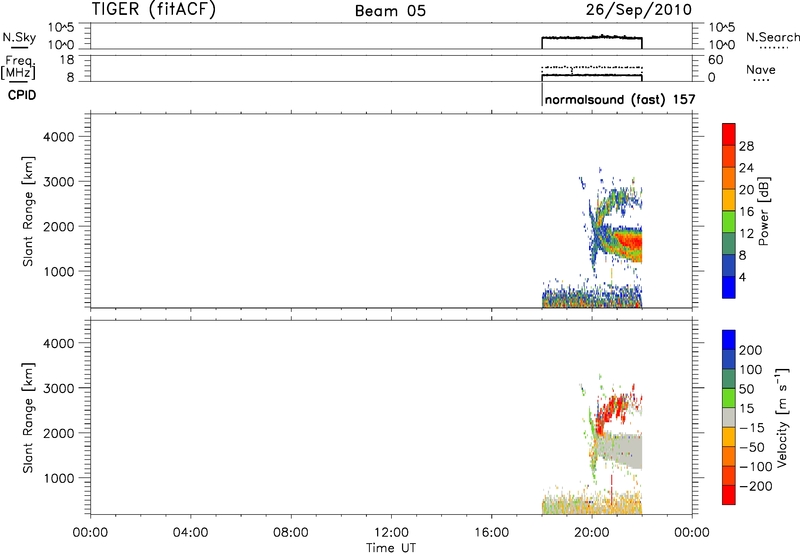Image resolution: width=800 pixels, height=554 pixels.
Task: Click 'Slant Range [km]' label of velocity panel
Action: tap(29, 418)
